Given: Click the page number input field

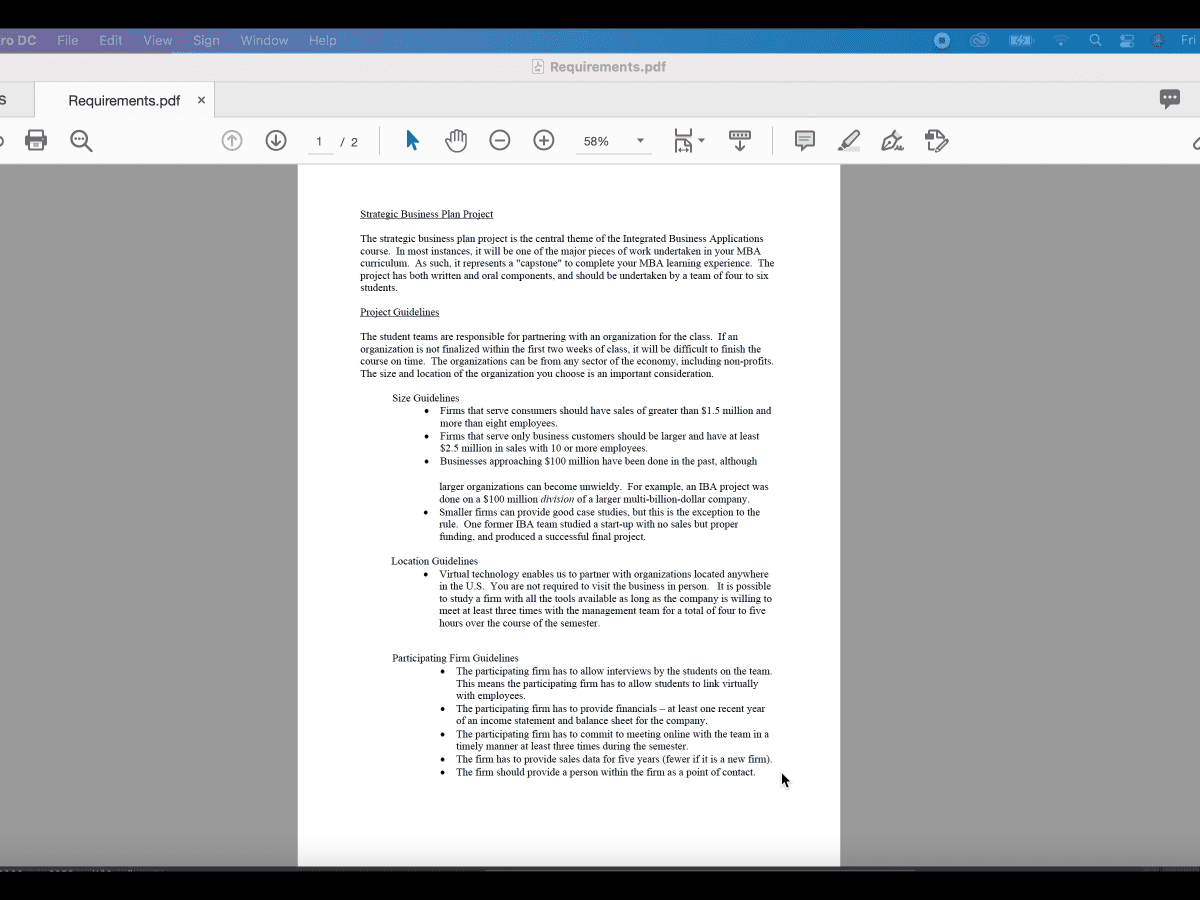Looking at the screenshot, I should coord(320,142).
